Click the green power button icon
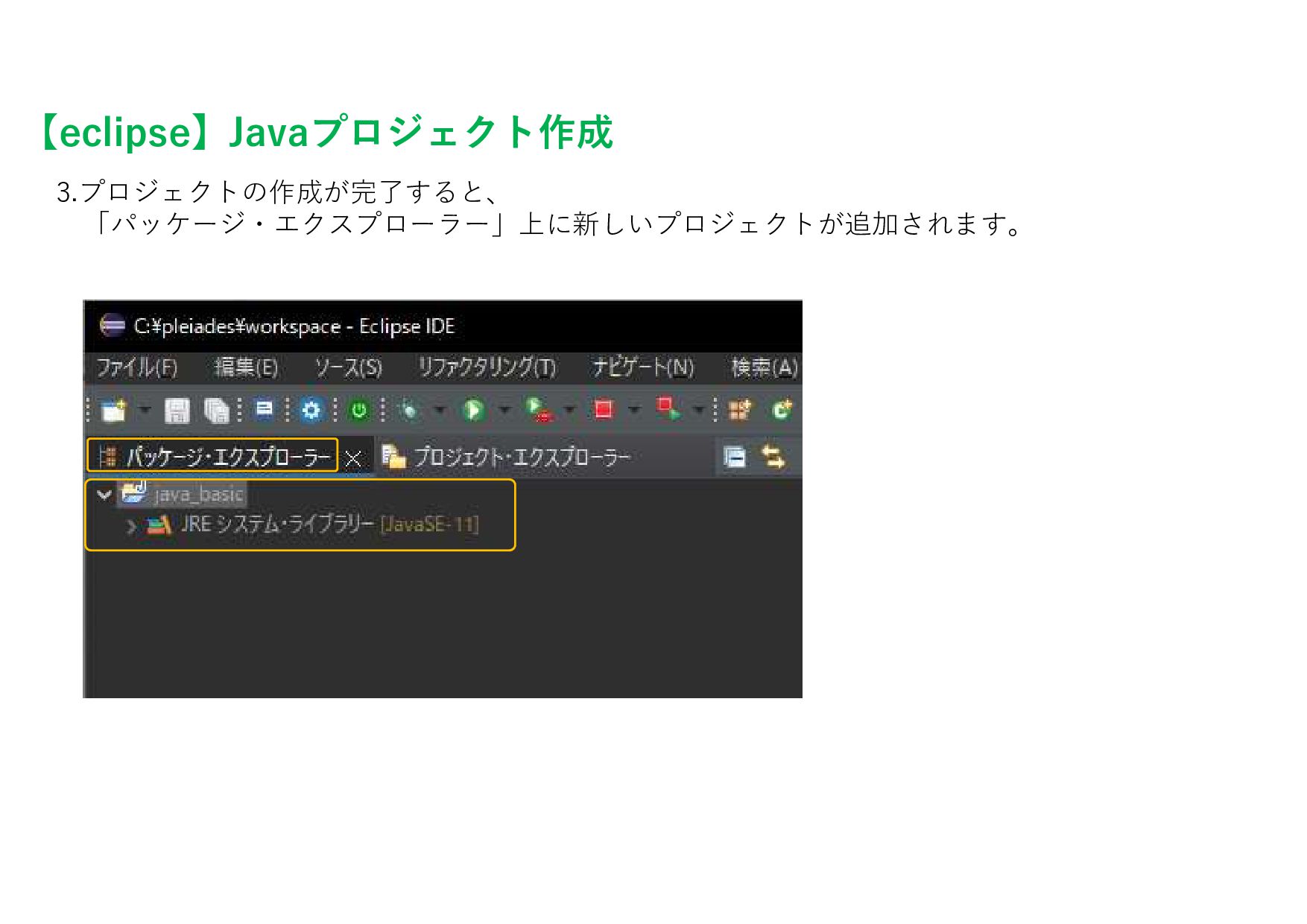The height and width of the screenshot is (924, 1307). tap(359, 410)
